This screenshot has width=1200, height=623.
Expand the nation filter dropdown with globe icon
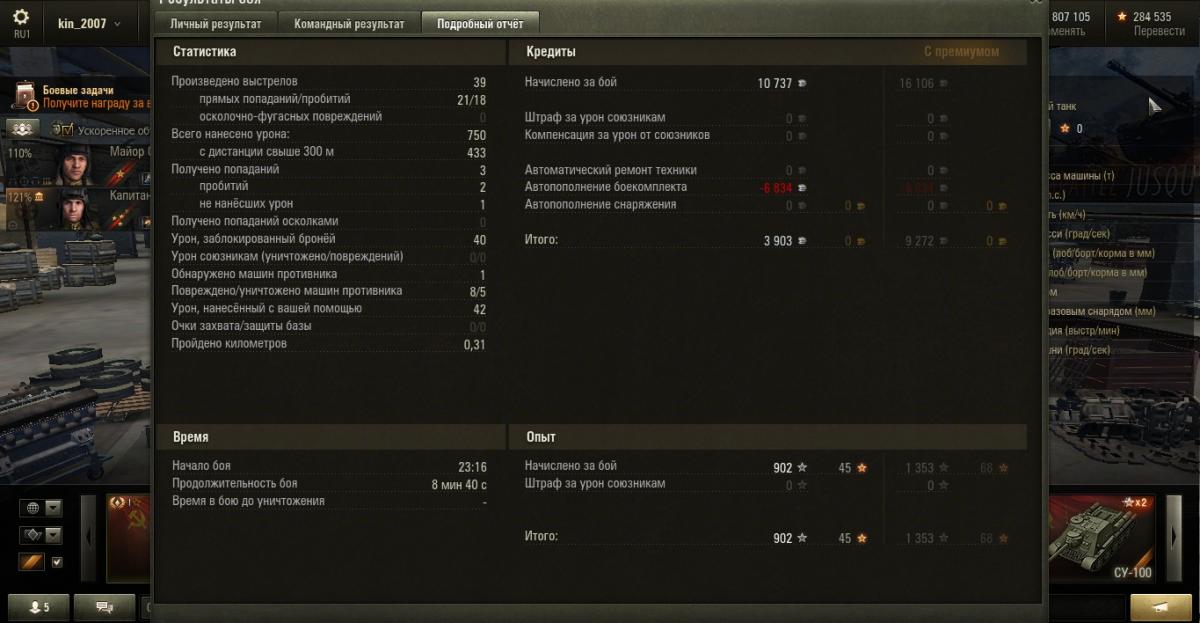40,508
